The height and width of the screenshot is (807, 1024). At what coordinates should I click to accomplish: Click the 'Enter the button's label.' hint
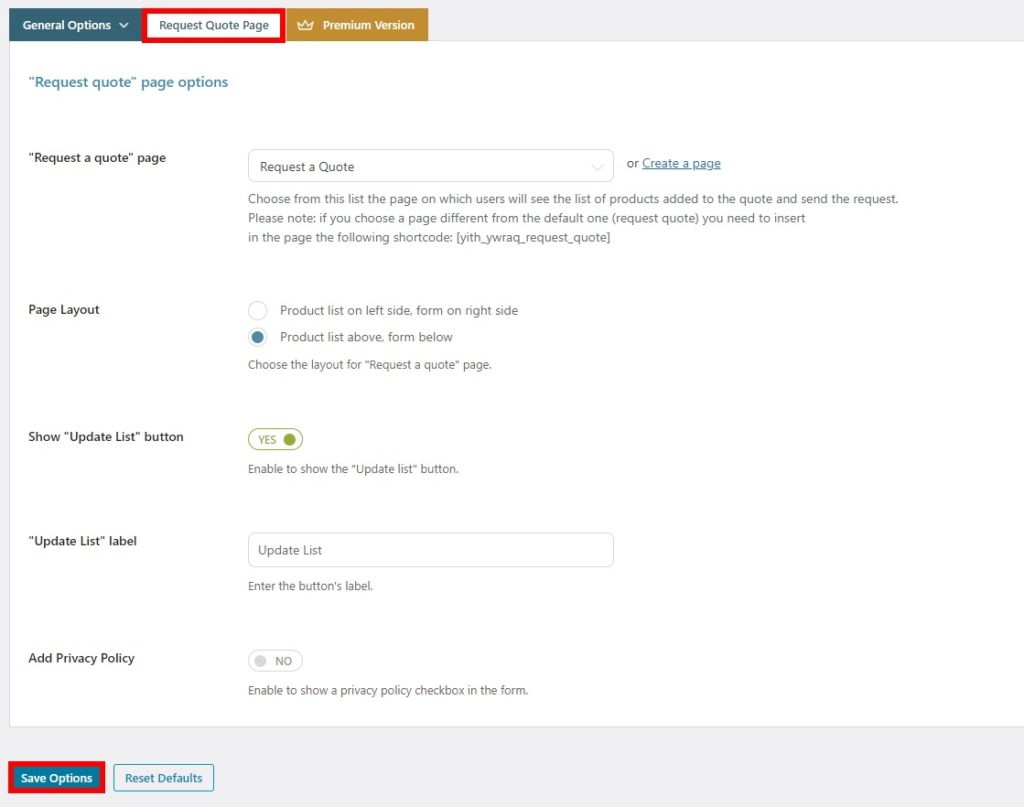[310, 586]
